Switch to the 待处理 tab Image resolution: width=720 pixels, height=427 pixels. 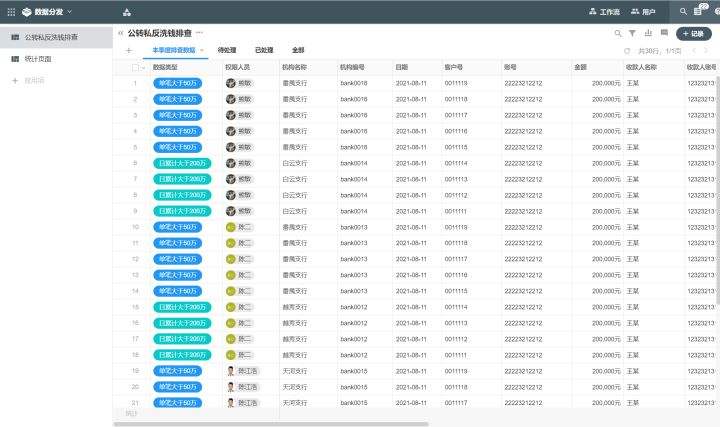click(x=227, y=49)
